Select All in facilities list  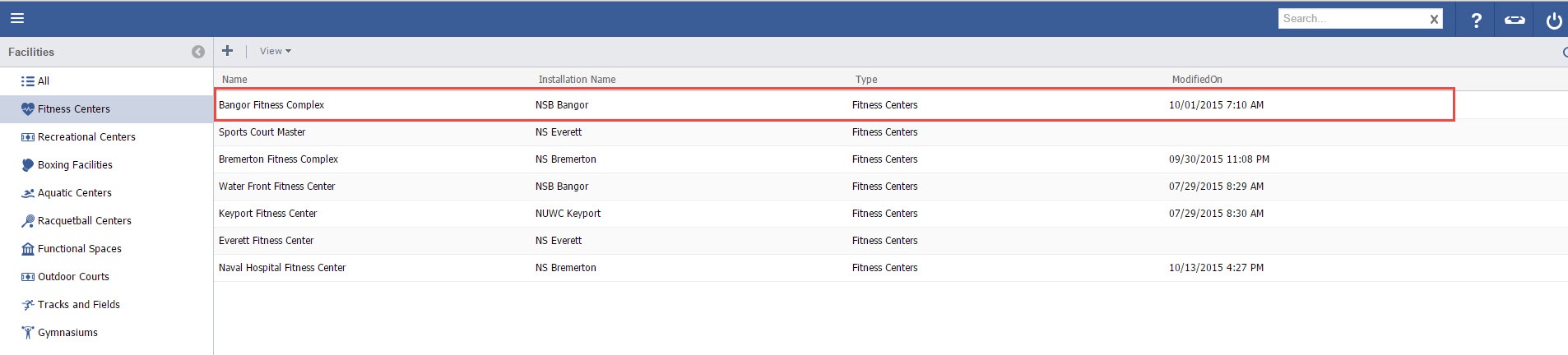pos(44,81)
